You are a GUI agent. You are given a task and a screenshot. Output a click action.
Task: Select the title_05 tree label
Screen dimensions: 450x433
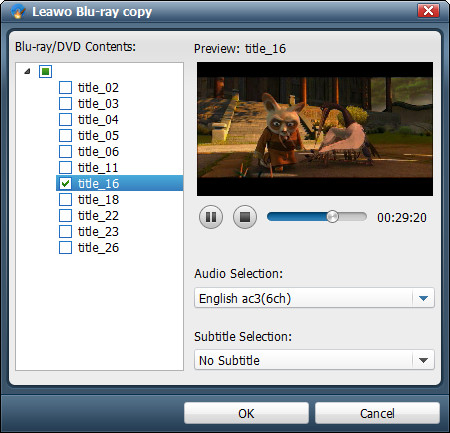pos(98,136)
